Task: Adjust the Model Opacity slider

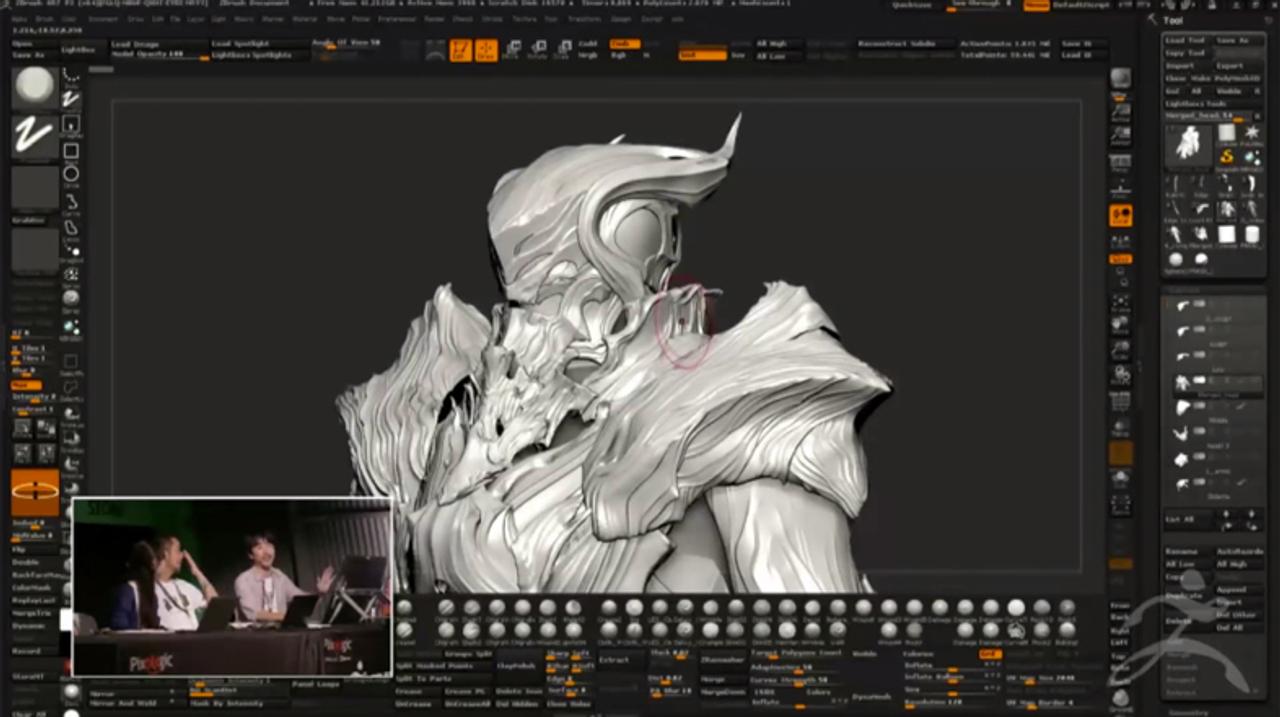Action: pos(158,55)
